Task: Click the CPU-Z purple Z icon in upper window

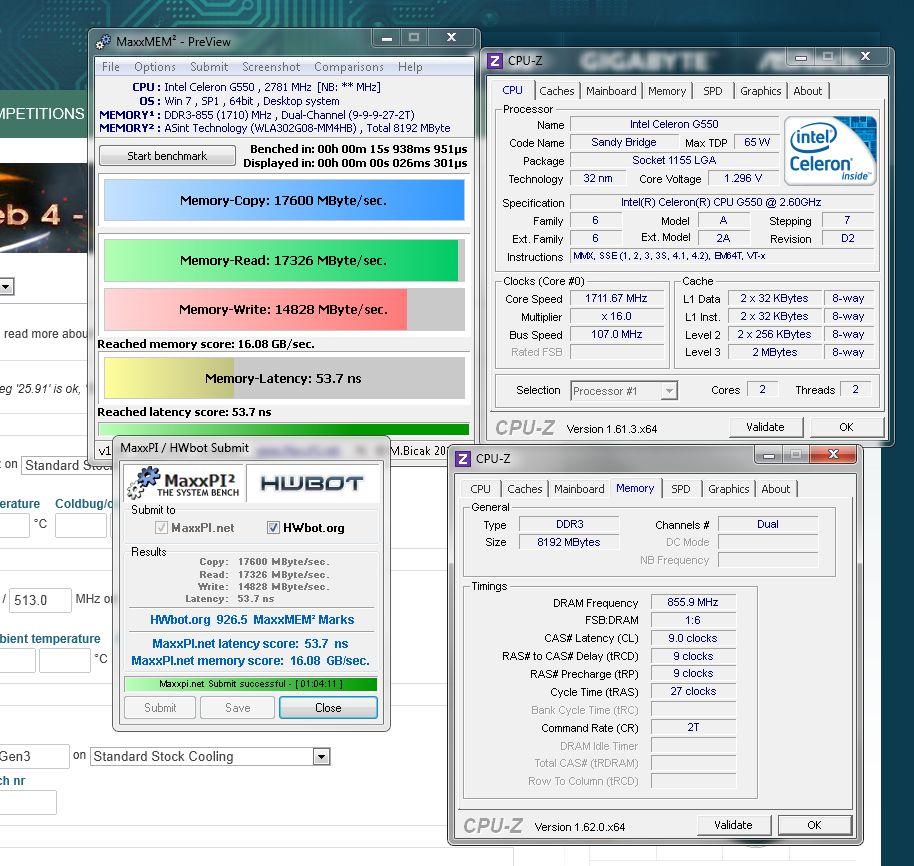Action: coord(495,61)
